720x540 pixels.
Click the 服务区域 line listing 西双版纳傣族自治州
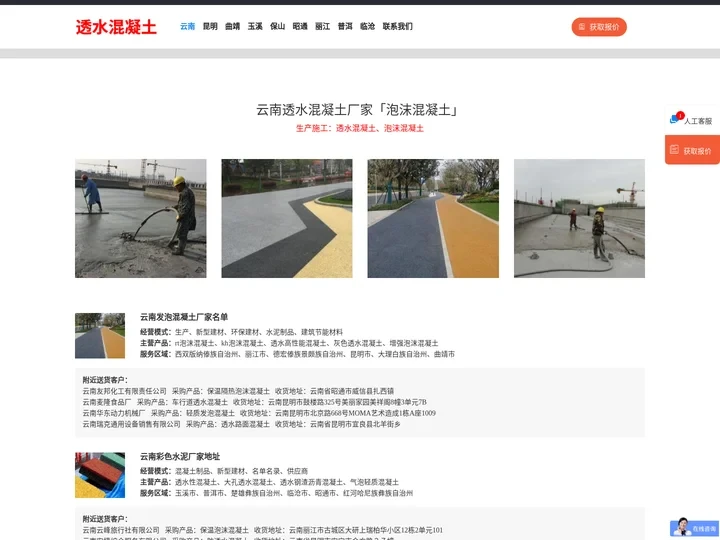click(x=298, y=354)
